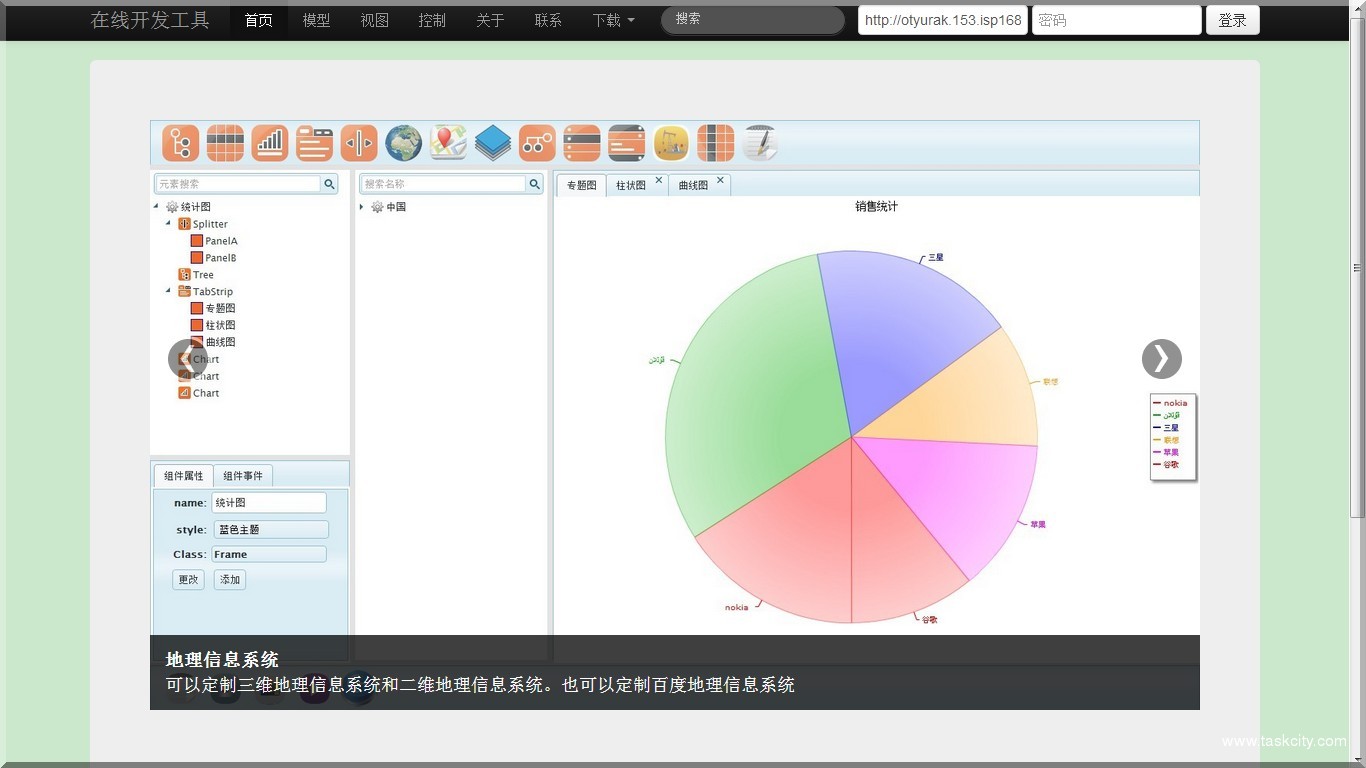Click the 在线开发工具 brand link
The image size is (1366, 768).
coord(150,20)
